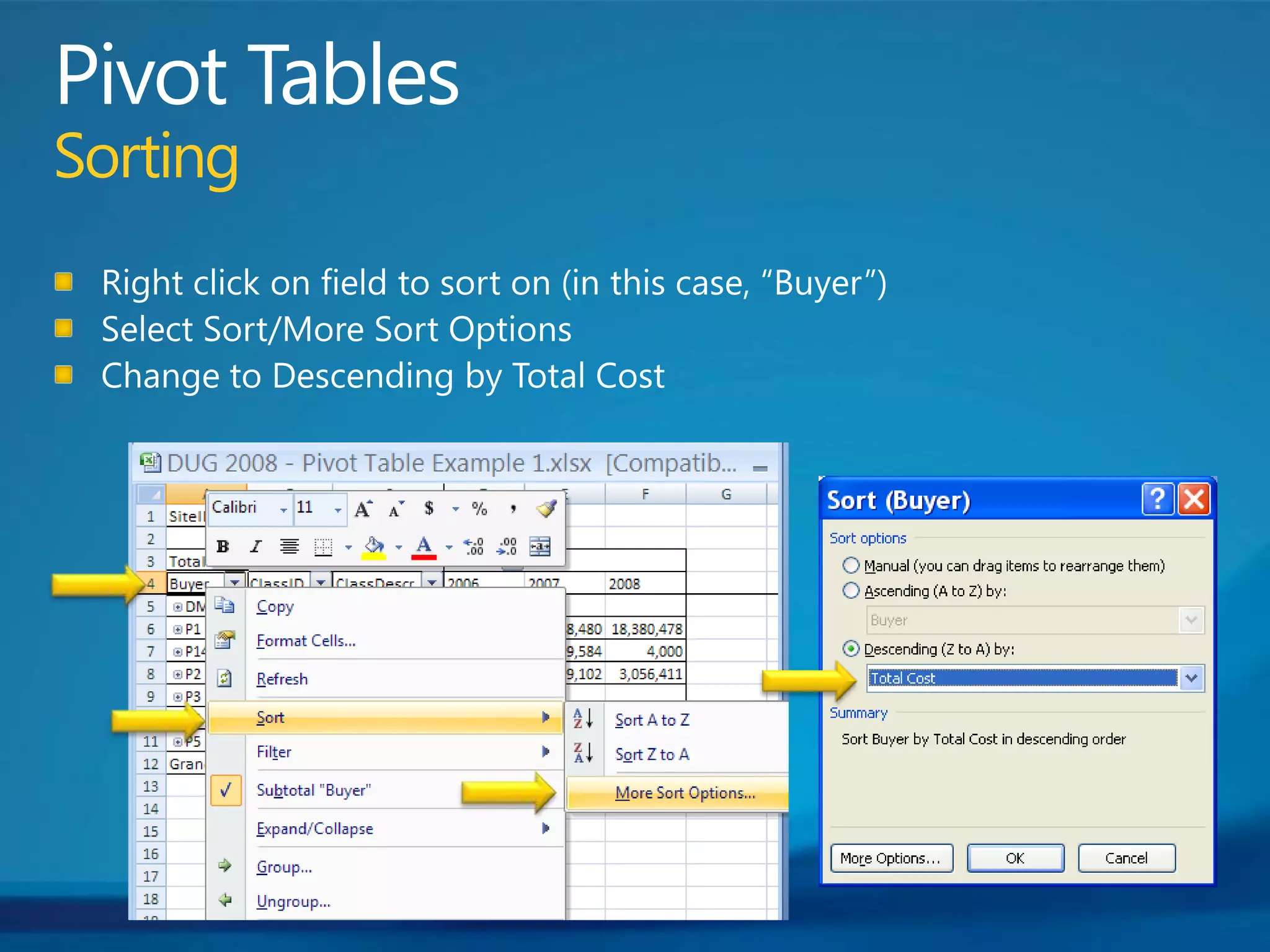Open the Sort submenu
Image resolution: width=1270 pixels, height=952 pixels.
pos(386,717)
